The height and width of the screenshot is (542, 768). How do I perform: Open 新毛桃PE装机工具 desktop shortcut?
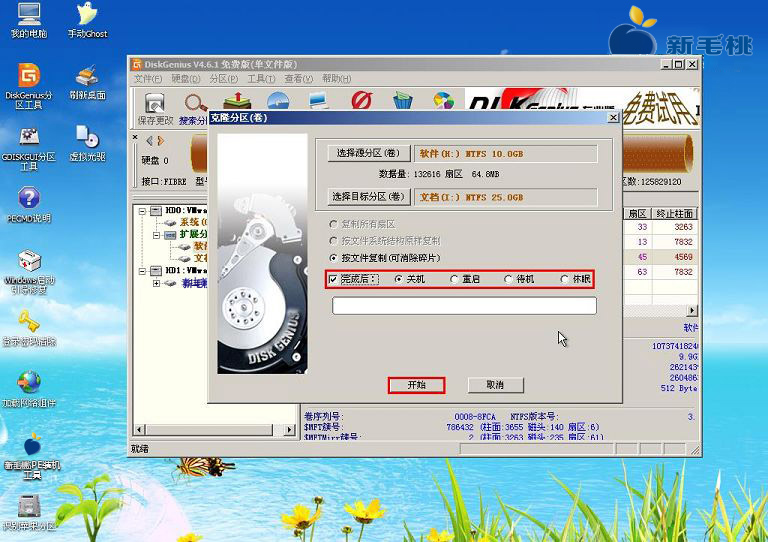(32, 456)
